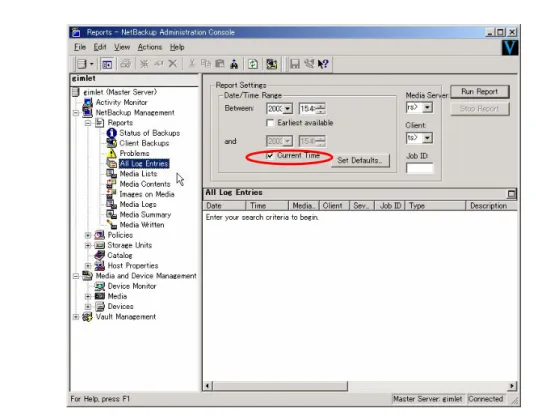
Task: Select Activity Monitor in the tree
Action: [121, 102]
